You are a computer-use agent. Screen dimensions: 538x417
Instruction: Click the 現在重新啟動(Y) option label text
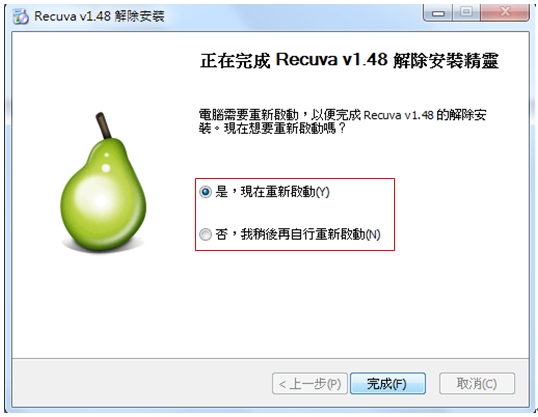pos(285,192)
